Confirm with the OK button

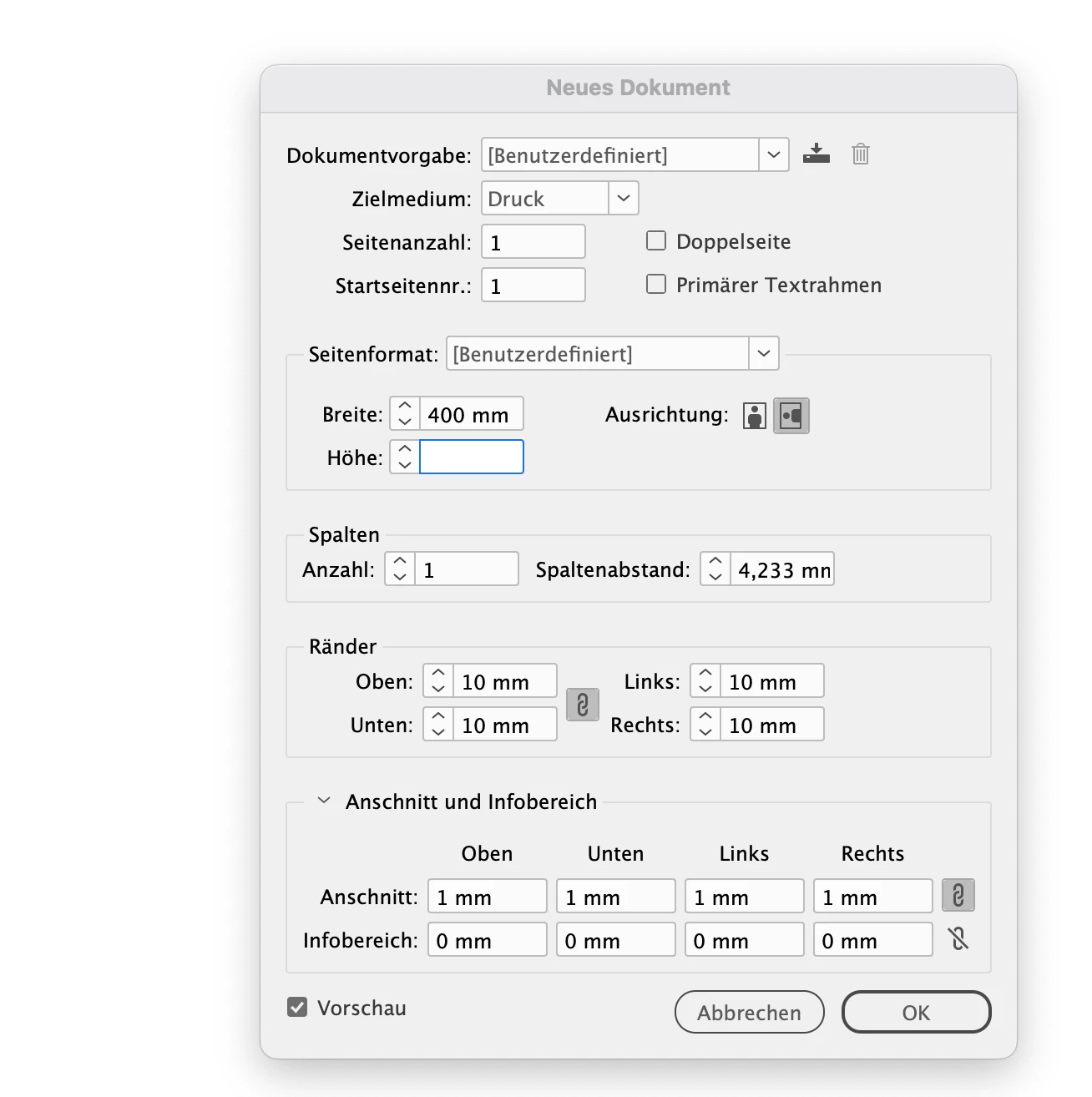(917, 1012)
